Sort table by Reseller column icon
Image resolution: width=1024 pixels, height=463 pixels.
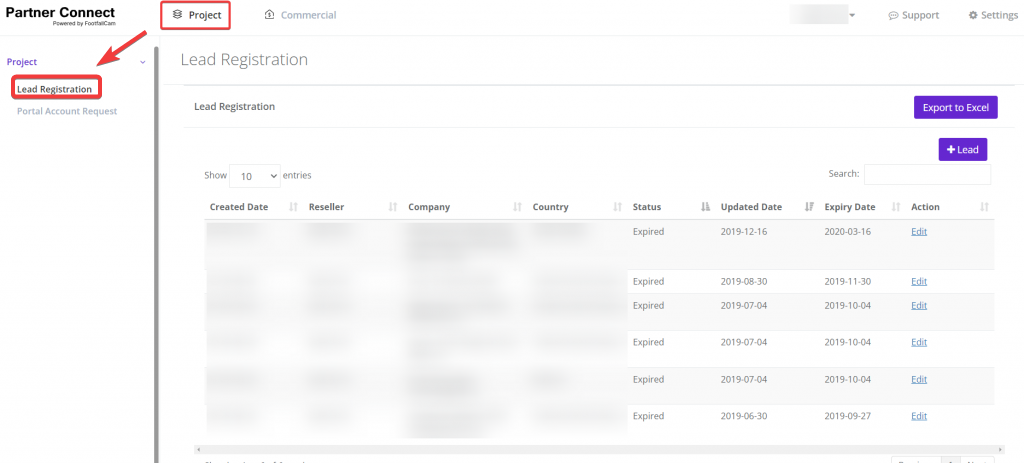(x=393, y=207)
